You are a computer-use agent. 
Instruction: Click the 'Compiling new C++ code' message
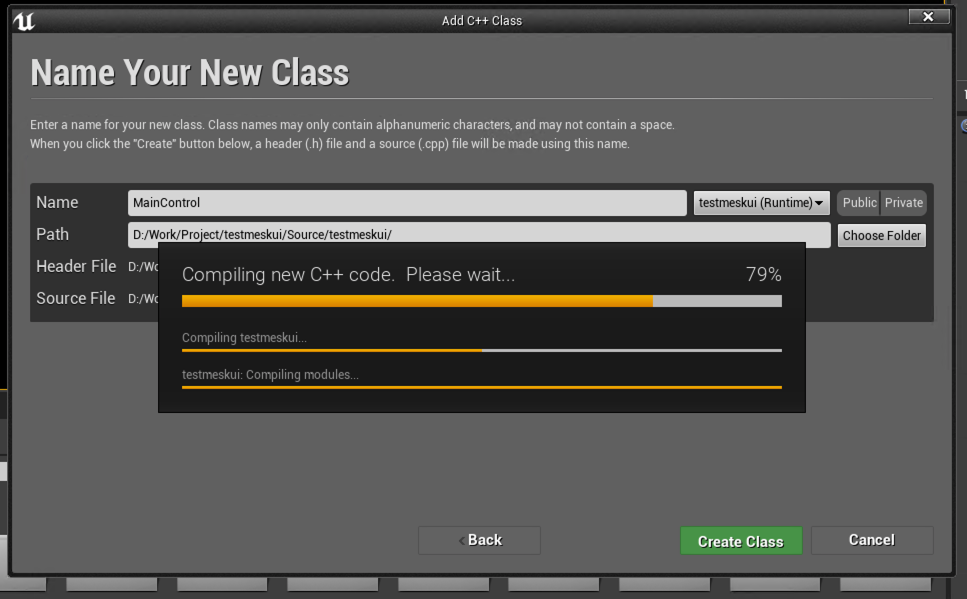point(348,275)
